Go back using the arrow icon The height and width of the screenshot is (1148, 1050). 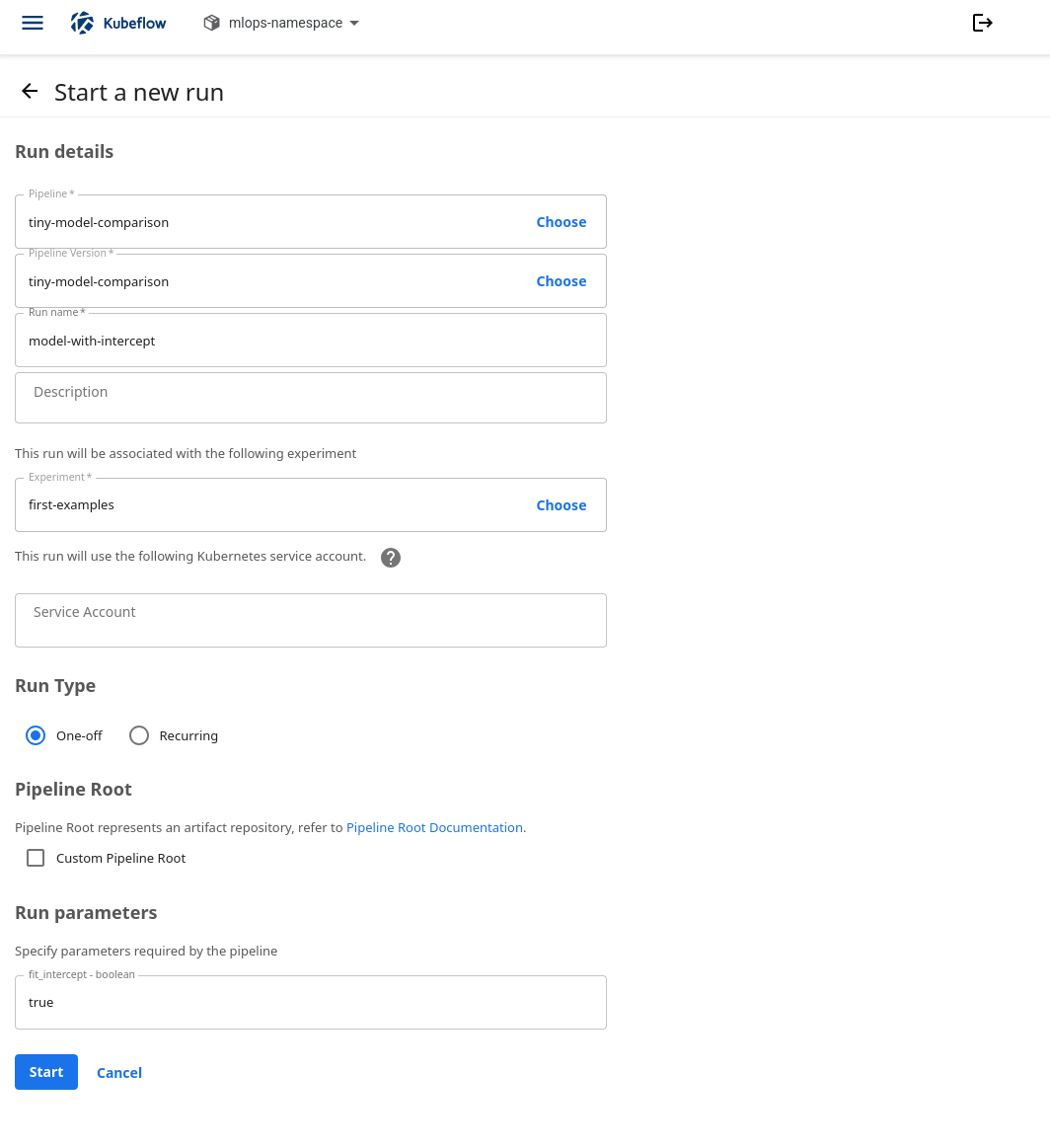point(30,92)
